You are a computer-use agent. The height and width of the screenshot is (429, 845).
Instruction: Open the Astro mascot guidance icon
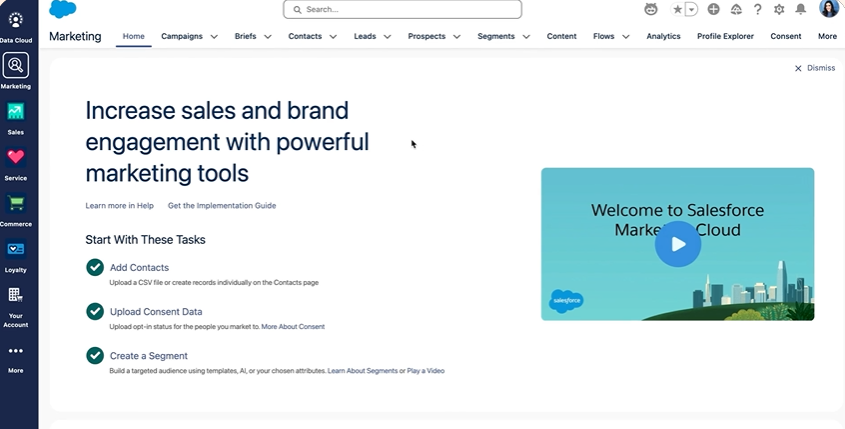pyautogui.click(x=651, y=9)
